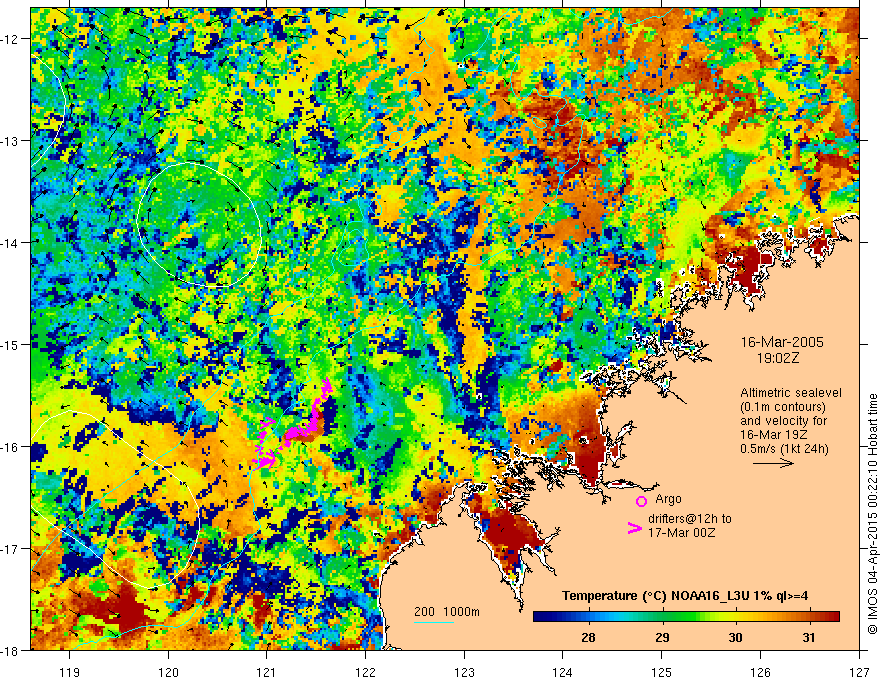Click the longitude axis label '126'

pos(760,672)
